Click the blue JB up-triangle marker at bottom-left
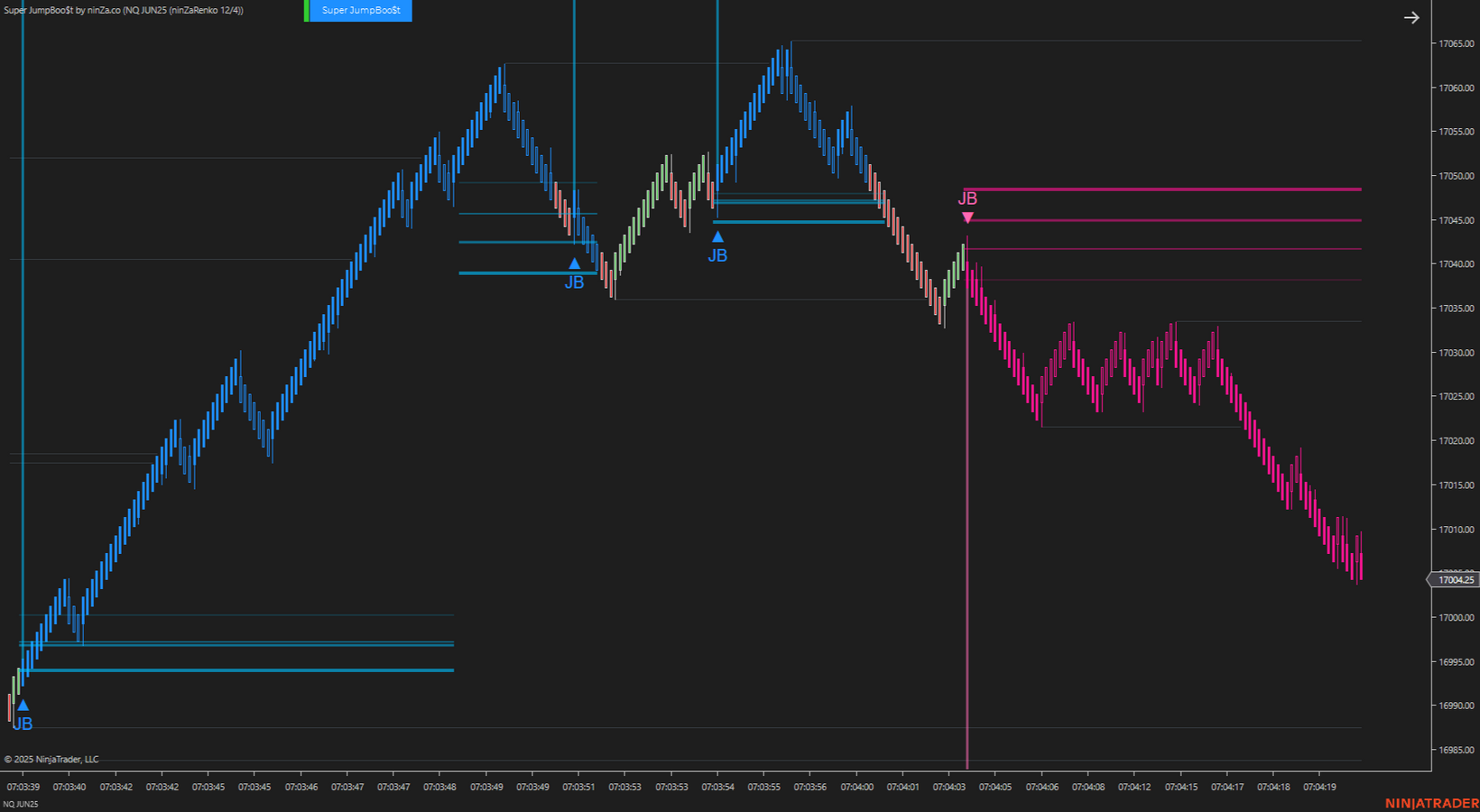This screenshot has height=812, width=1480. point(23,706)
